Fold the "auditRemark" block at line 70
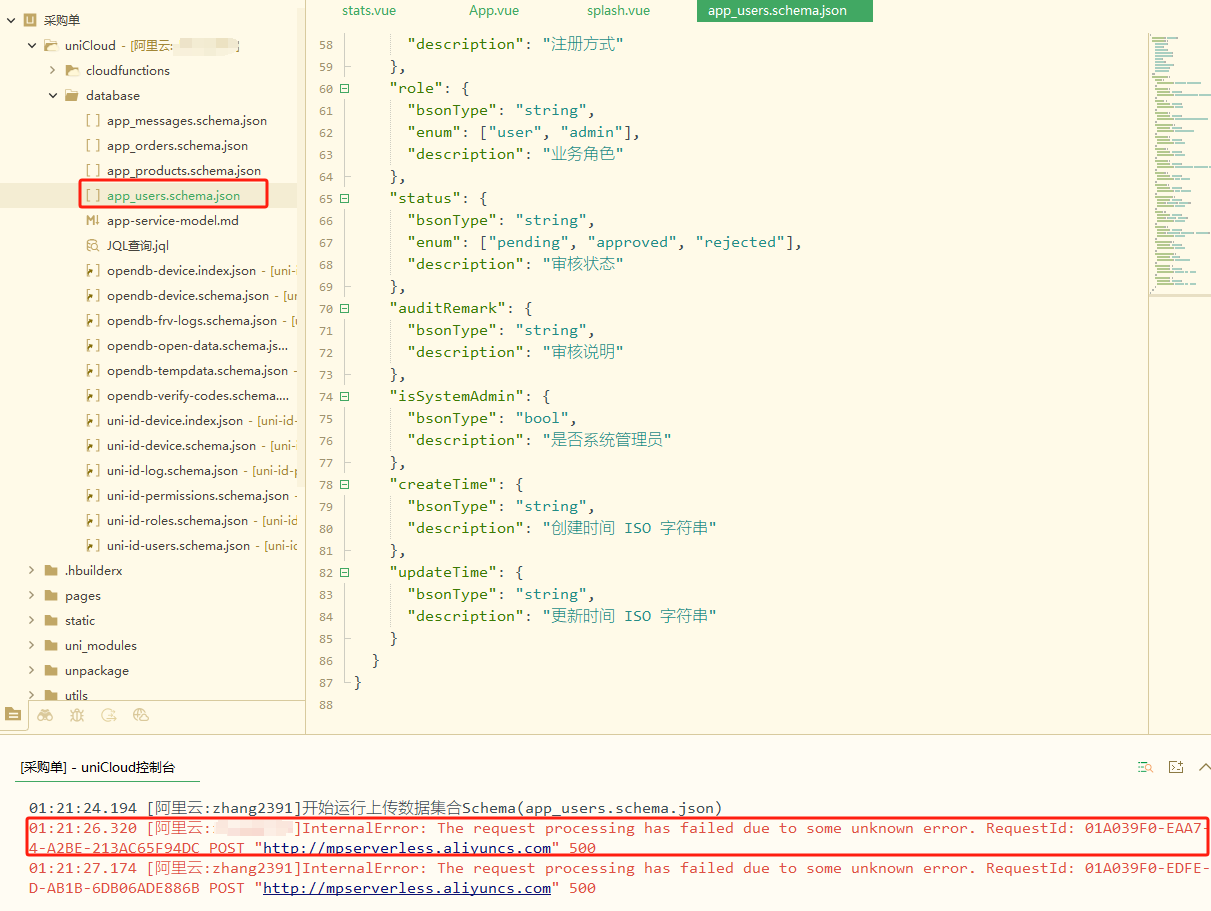This screenshot has height=911, width=1211. click(345, 308)
